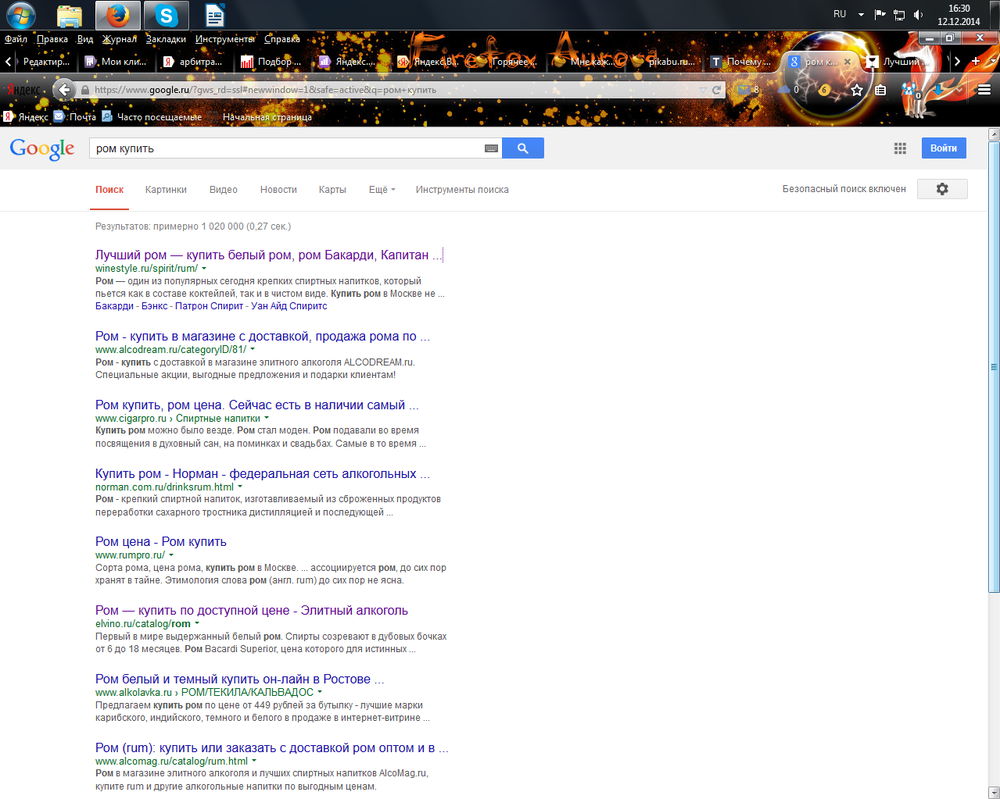Click the blue Войти sign-in button
The width and height of the screenshot is (1000, 799).
pos(944,148)
